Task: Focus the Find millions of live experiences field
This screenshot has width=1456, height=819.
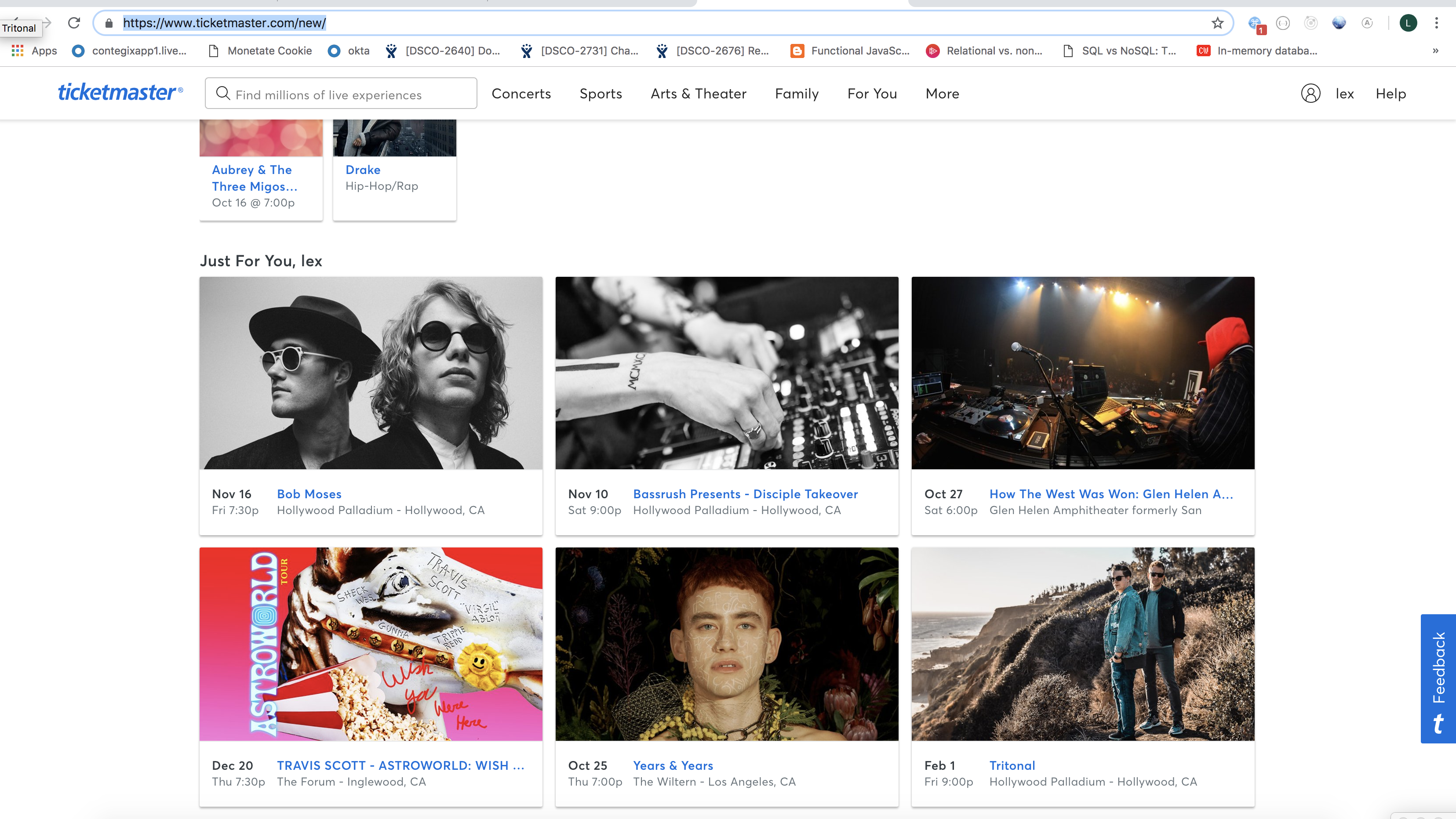Action: tap(341, 93)
